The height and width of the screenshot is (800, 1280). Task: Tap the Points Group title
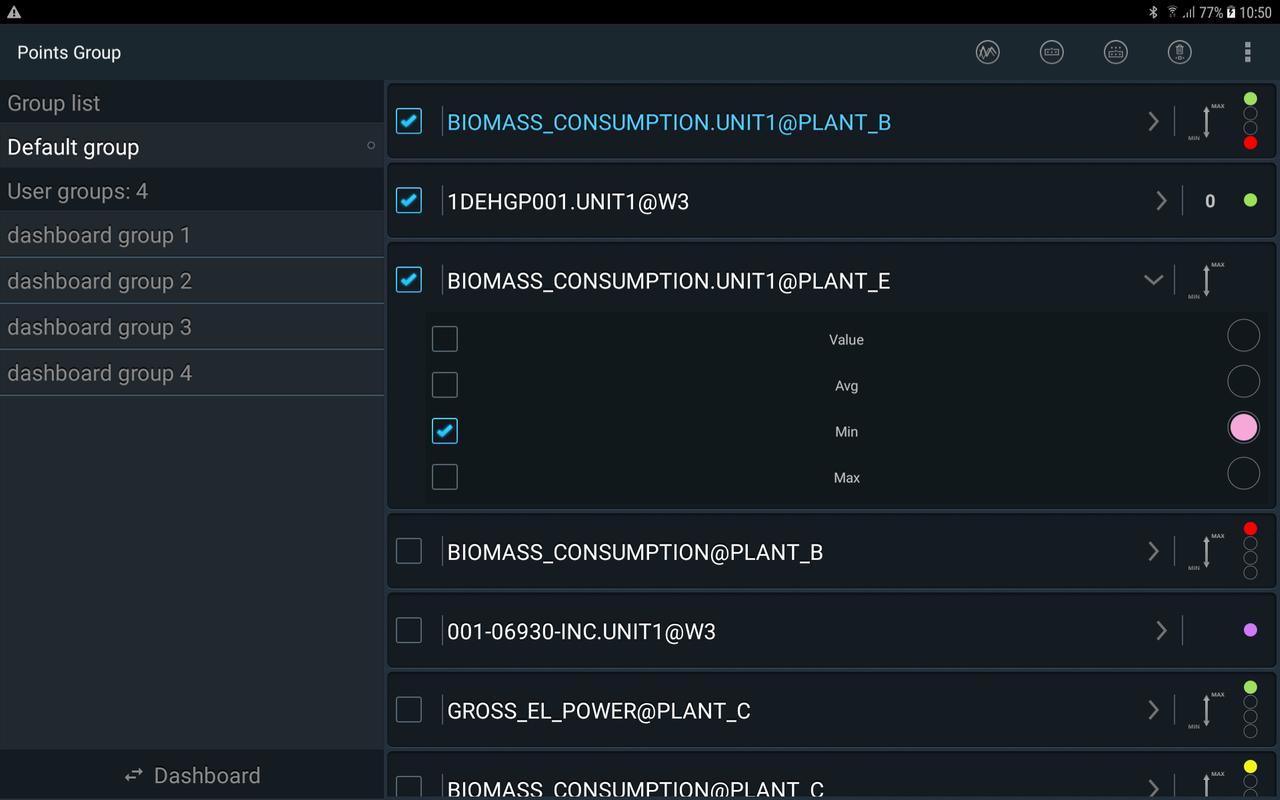click(69, 52)
